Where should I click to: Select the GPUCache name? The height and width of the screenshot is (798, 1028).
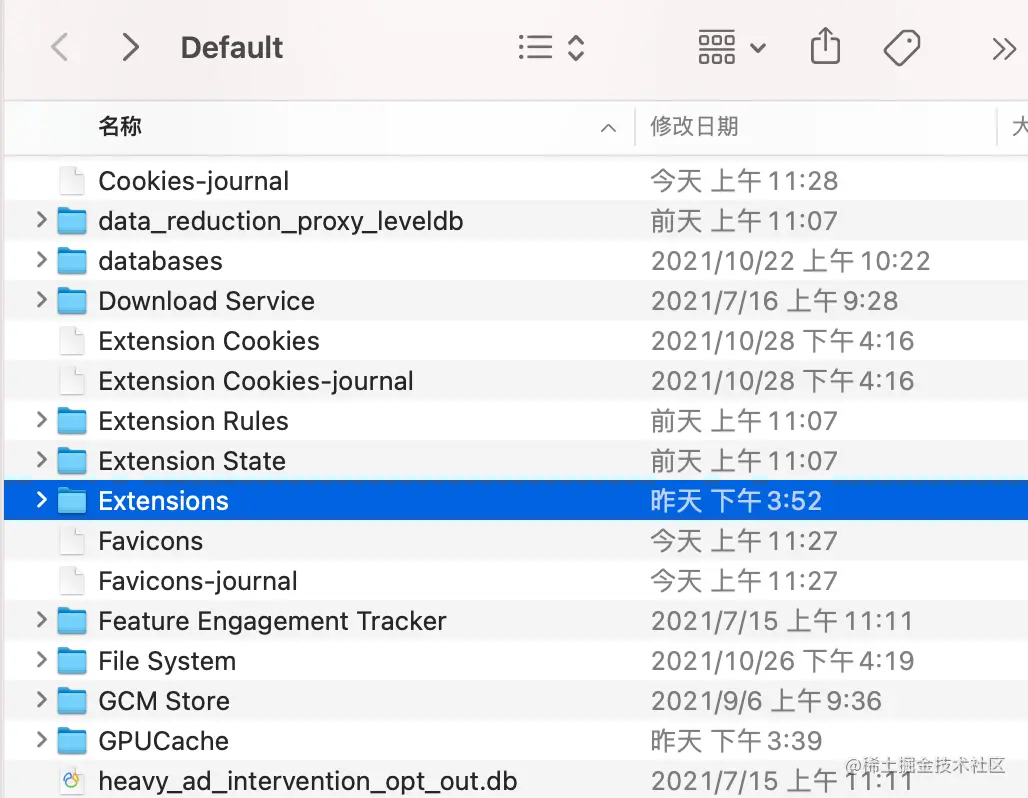coord(163,741)
